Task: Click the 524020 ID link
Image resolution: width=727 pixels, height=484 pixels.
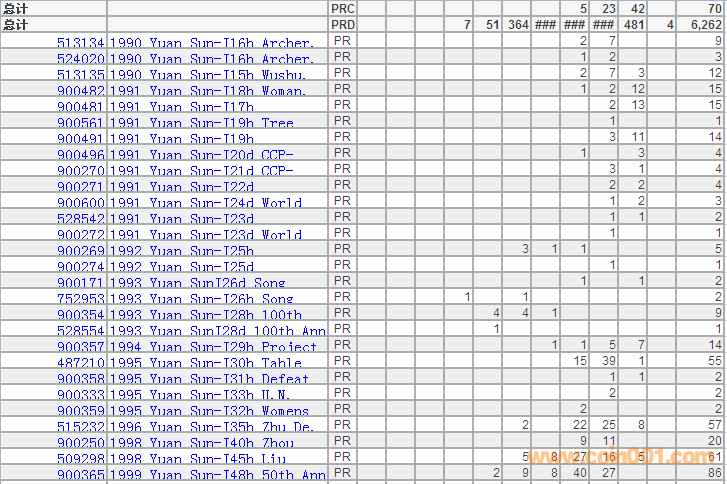Action: tap(81, 59)
